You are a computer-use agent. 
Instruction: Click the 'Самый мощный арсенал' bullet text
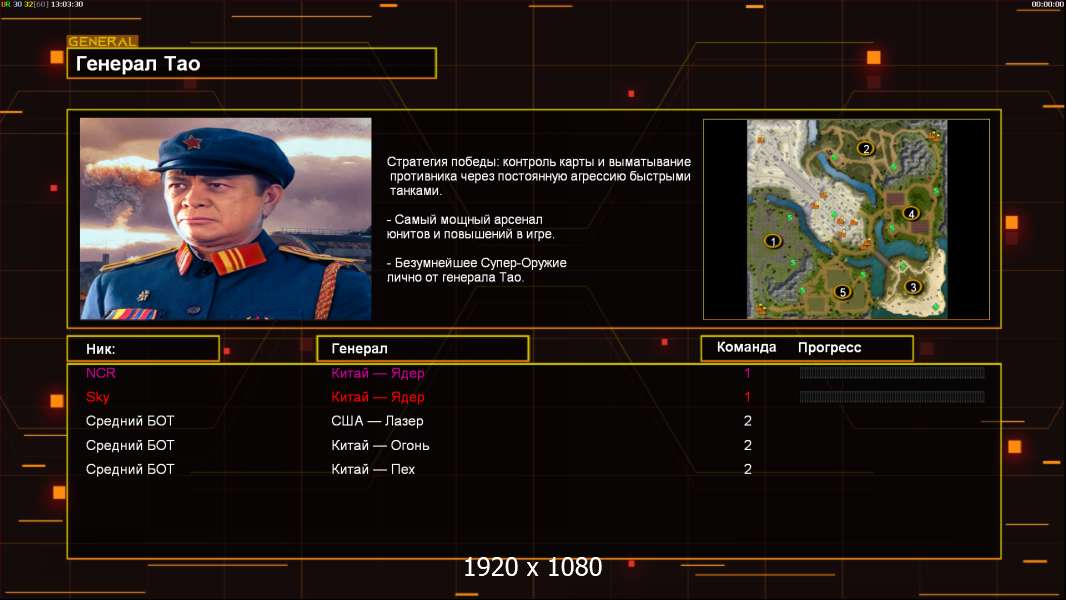coord(470,227)
